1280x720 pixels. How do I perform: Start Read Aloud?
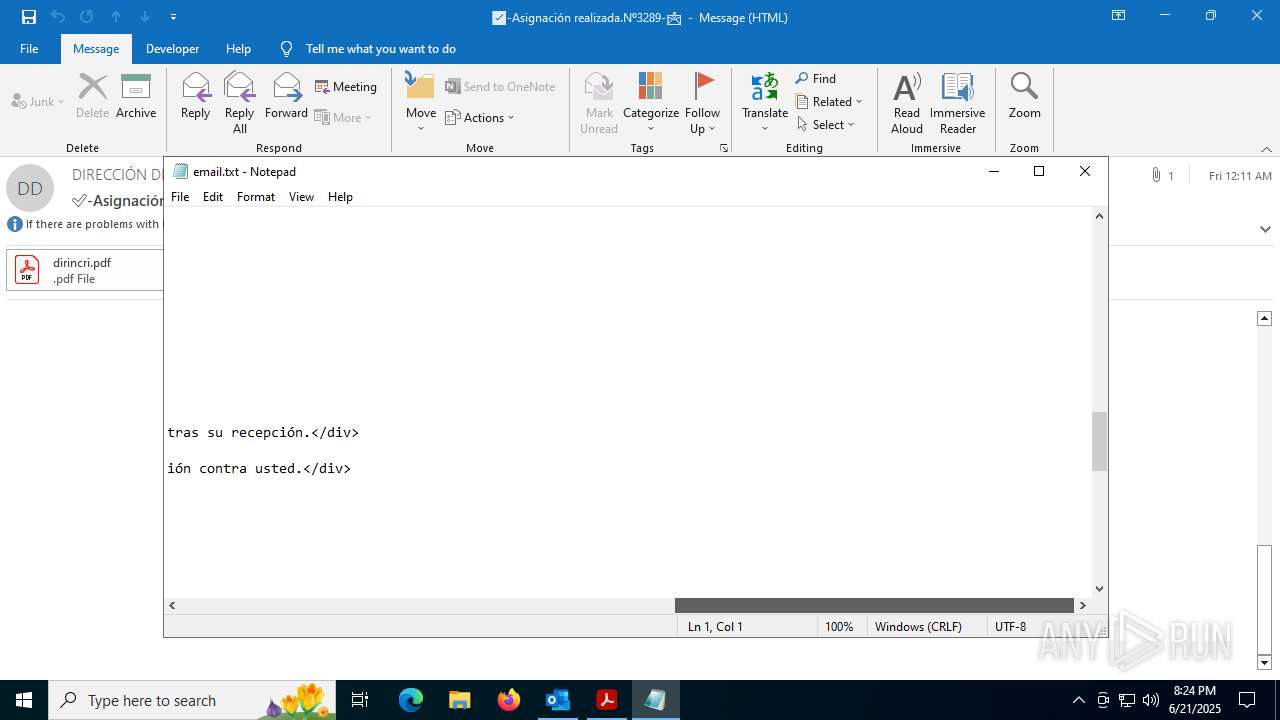point(907,102)
